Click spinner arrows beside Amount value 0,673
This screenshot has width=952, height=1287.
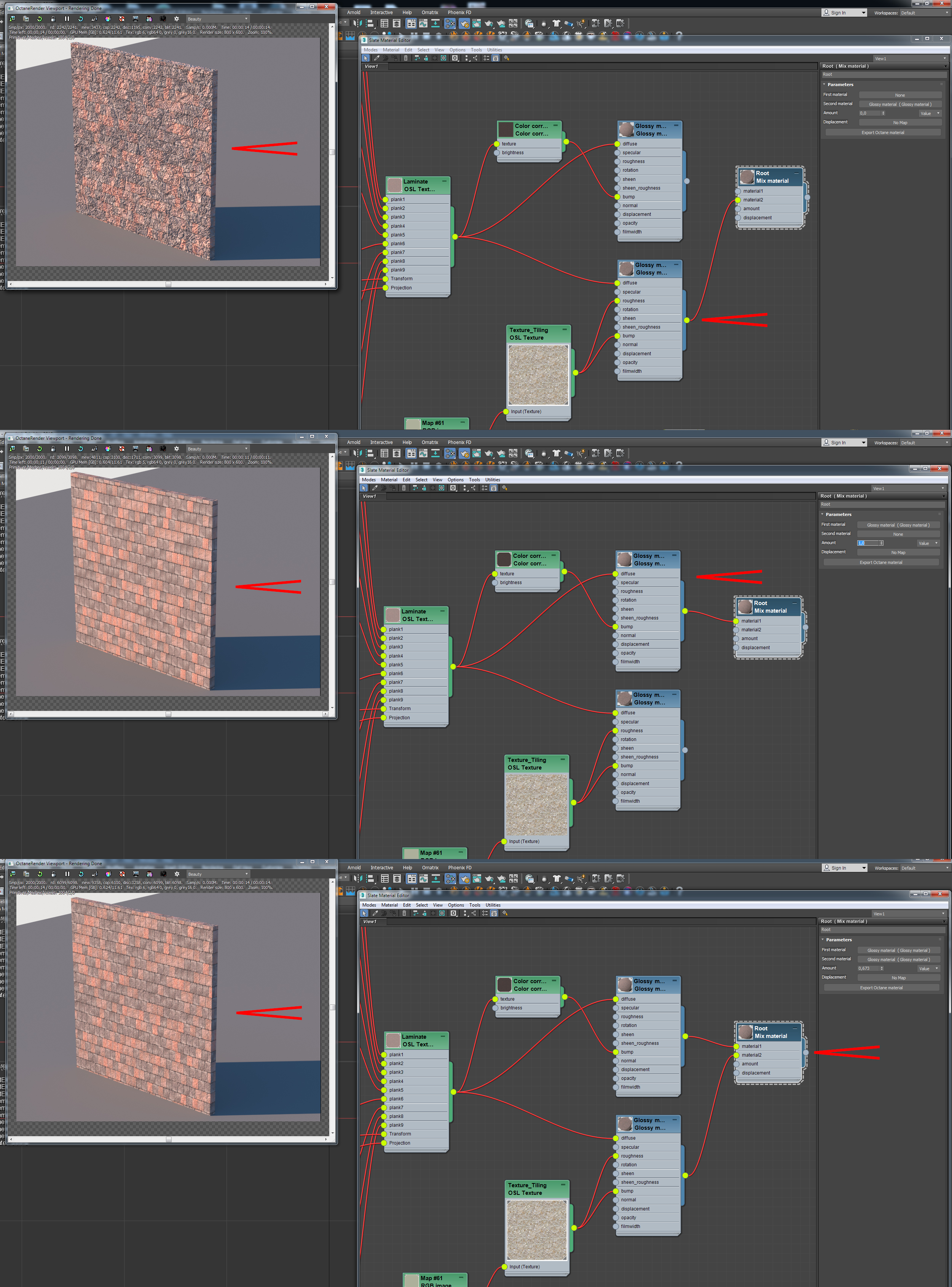882,968
